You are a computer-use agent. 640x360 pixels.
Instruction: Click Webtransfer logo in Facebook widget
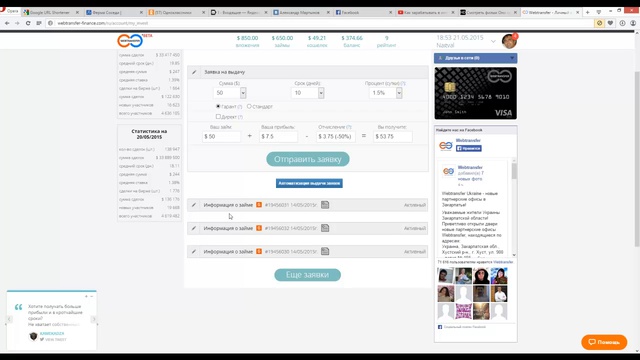tap(446, 146)
